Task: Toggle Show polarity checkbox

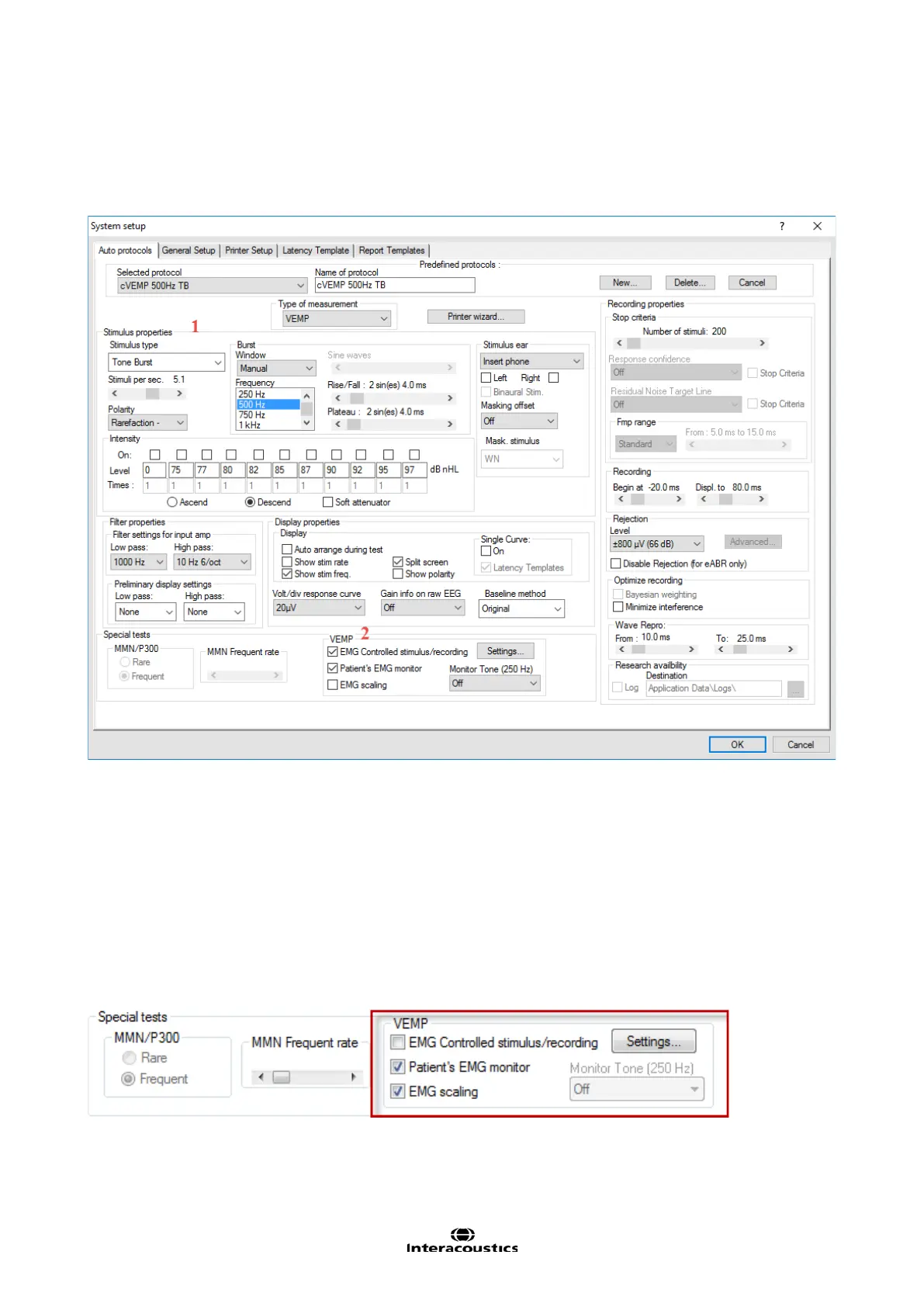Action: point(398,574)
